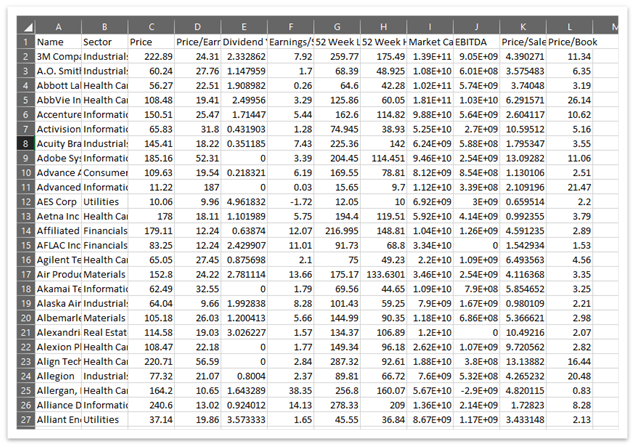The height and width of the screenshot is (448, 636).
Task: Click the A.O. Smith name cell
Action: tap(58, 71)
